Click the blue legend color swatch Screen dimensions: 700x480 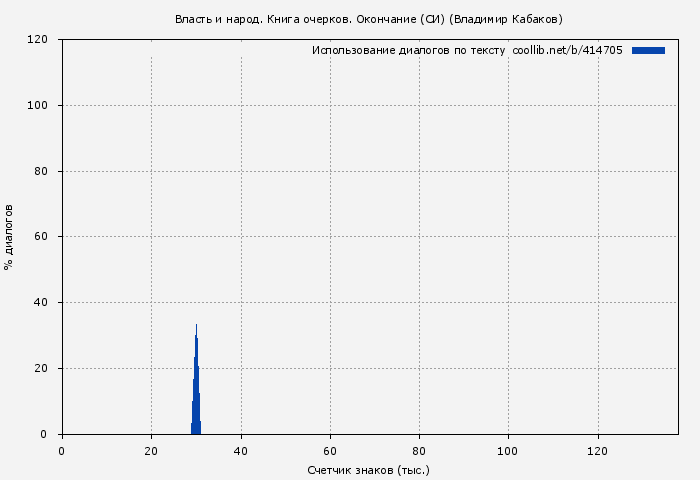(x=648, y=50)
